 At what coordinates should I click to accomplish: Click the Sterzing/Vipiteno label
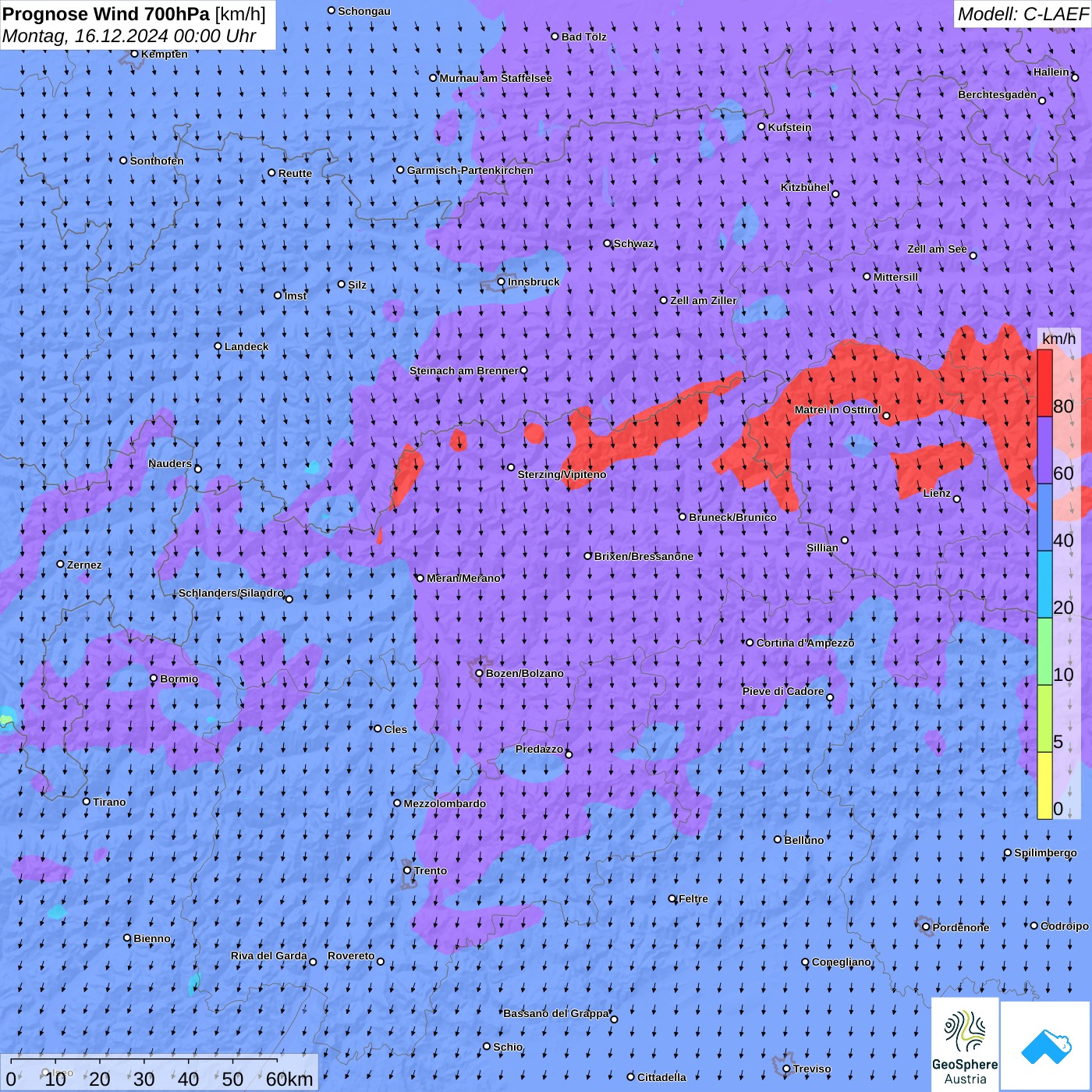562,474
